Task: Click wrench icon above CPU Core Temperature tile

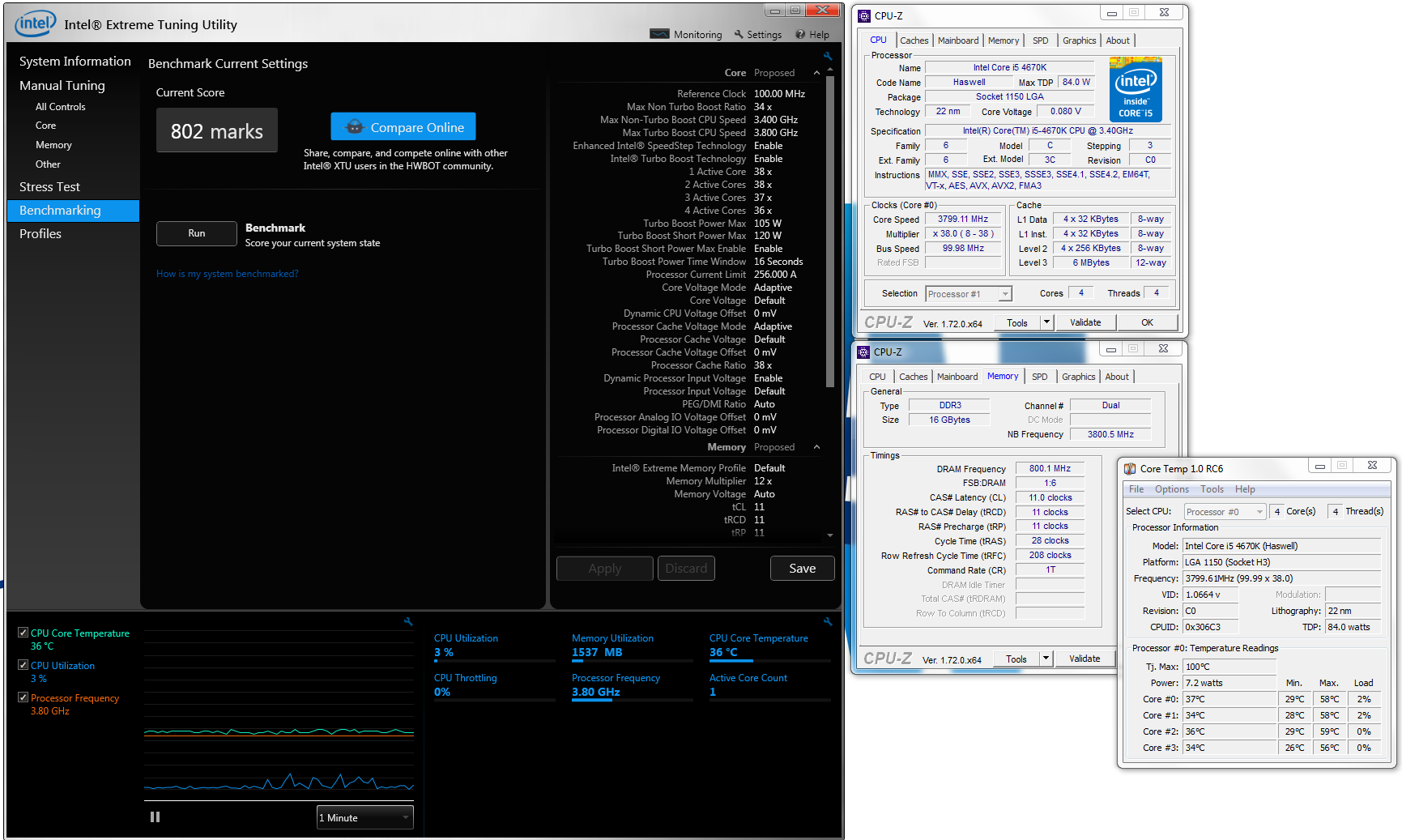Action: pyautogui.click(x=827, y=621)
